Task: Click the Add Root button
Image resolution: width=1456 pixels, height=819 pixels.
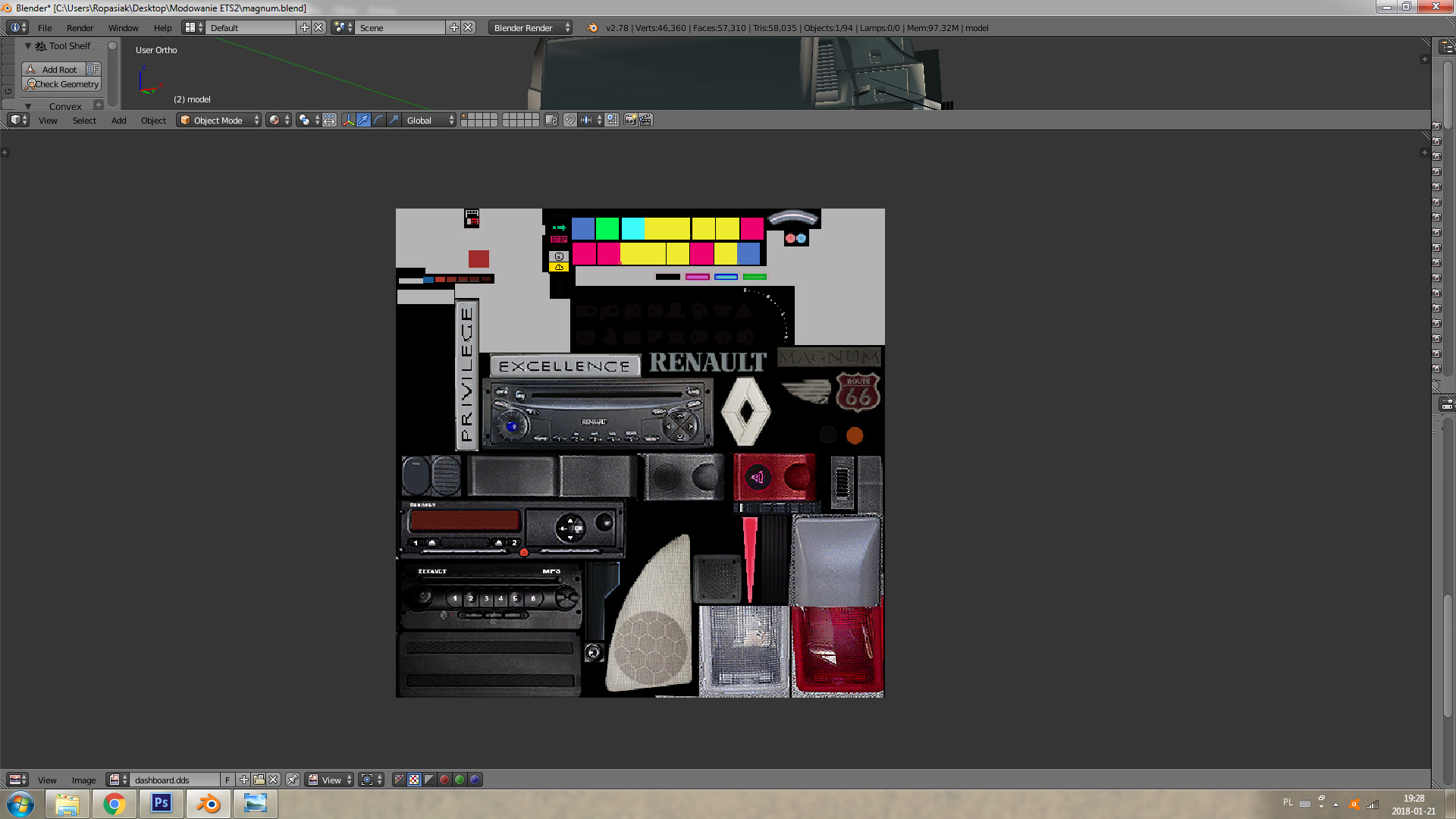Action: coord(53,69)
